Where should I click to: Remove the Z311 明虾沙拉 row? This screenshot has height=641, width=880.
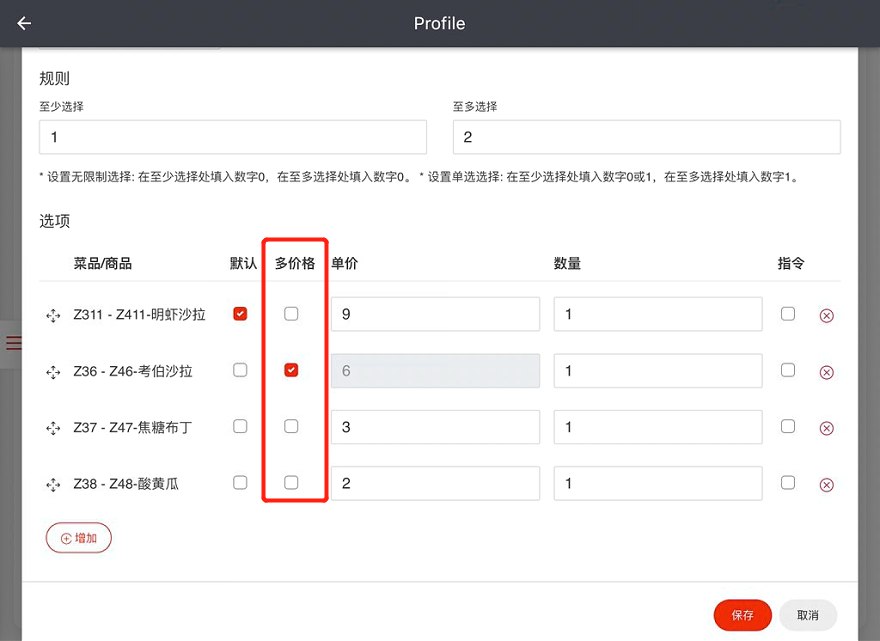point(826,315)
